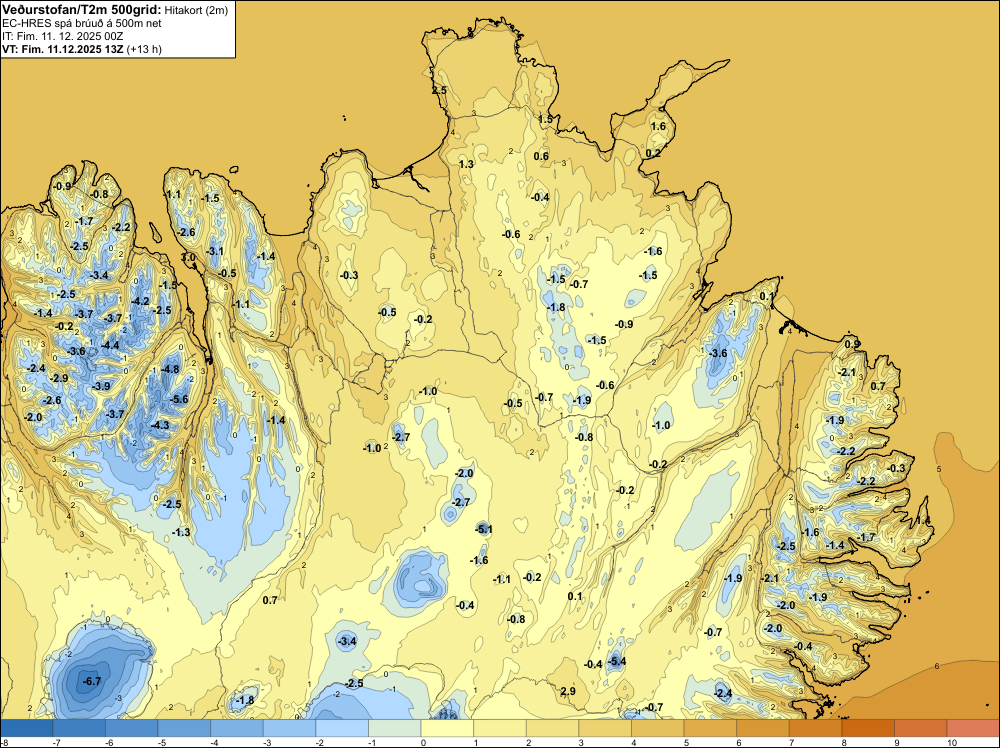Viewport: 1000px width, 748px height.
Task: Select legend color swatch between 3 and 4
Action: [x=605, y=728]
